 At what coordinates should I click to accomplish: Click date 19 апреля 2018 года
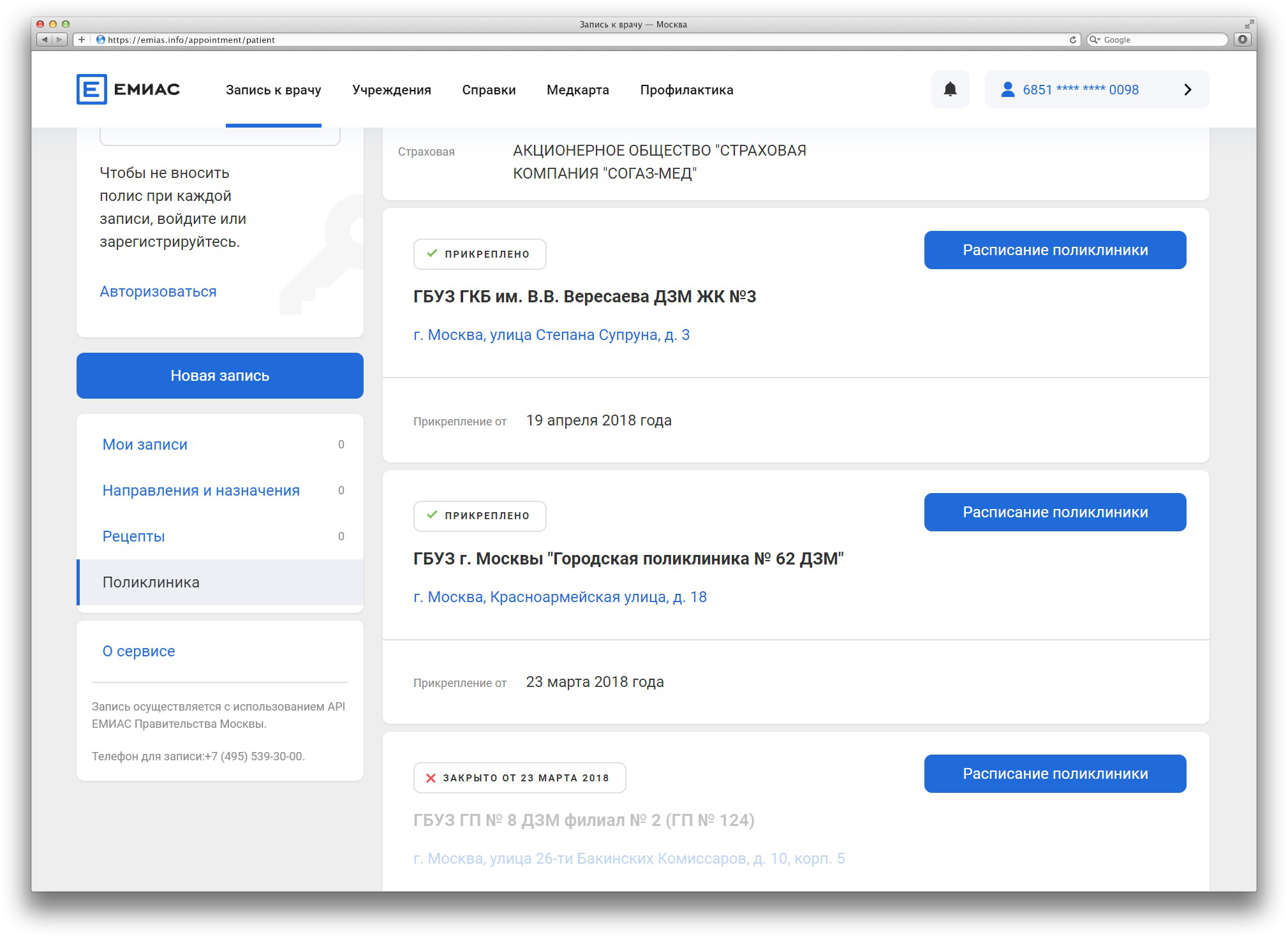[598, 420]
